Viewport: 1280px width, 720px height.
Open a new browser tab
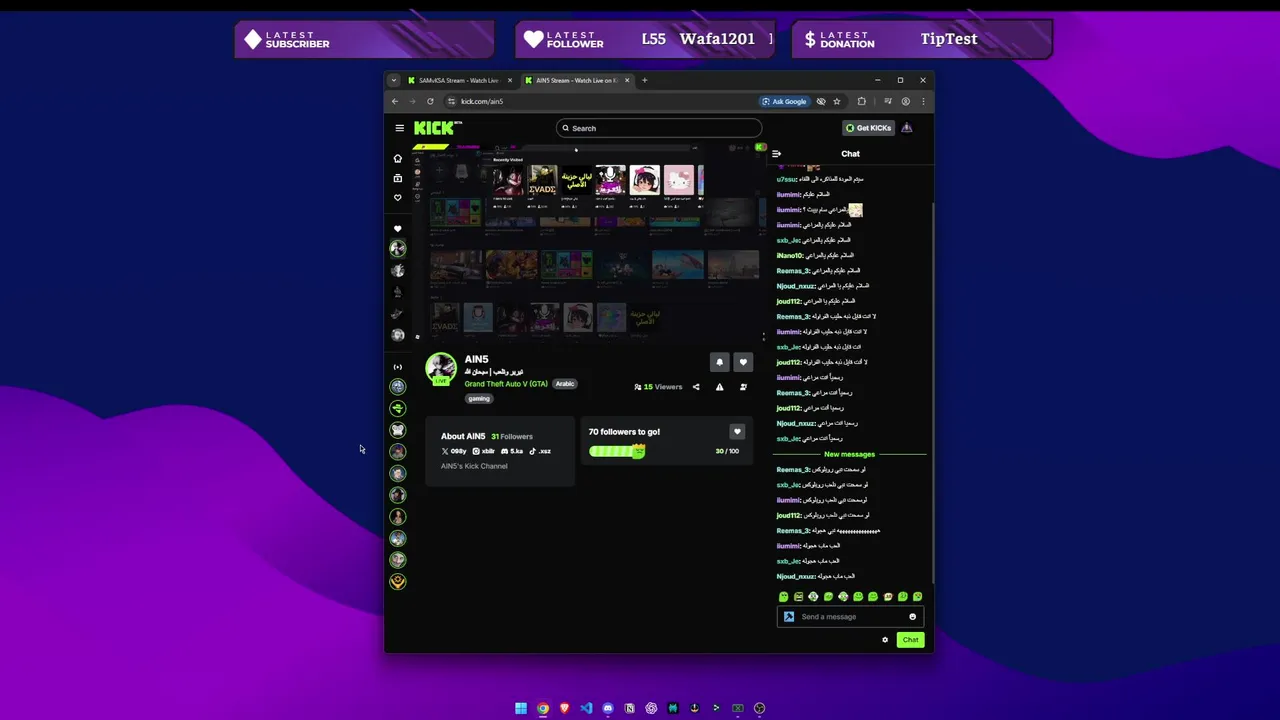645,80
